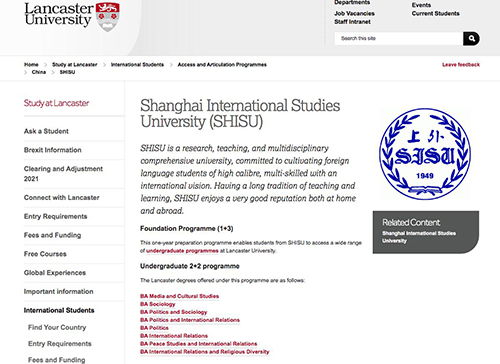Go to Home breadcrumb
Screen dimensions: 500x364
click(31, 65)
